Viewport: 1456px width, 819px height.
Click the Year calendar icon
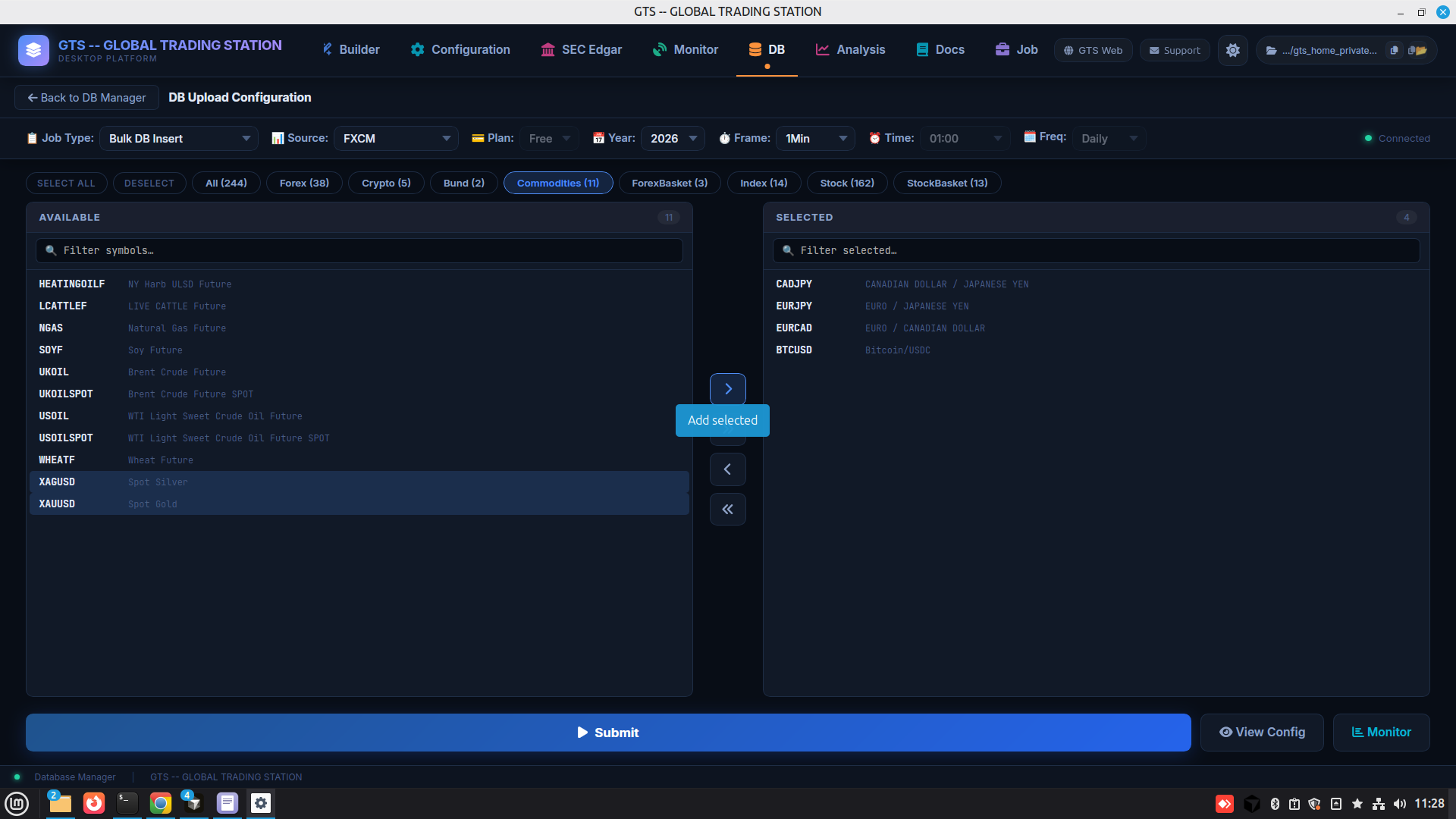click(598, 138)
